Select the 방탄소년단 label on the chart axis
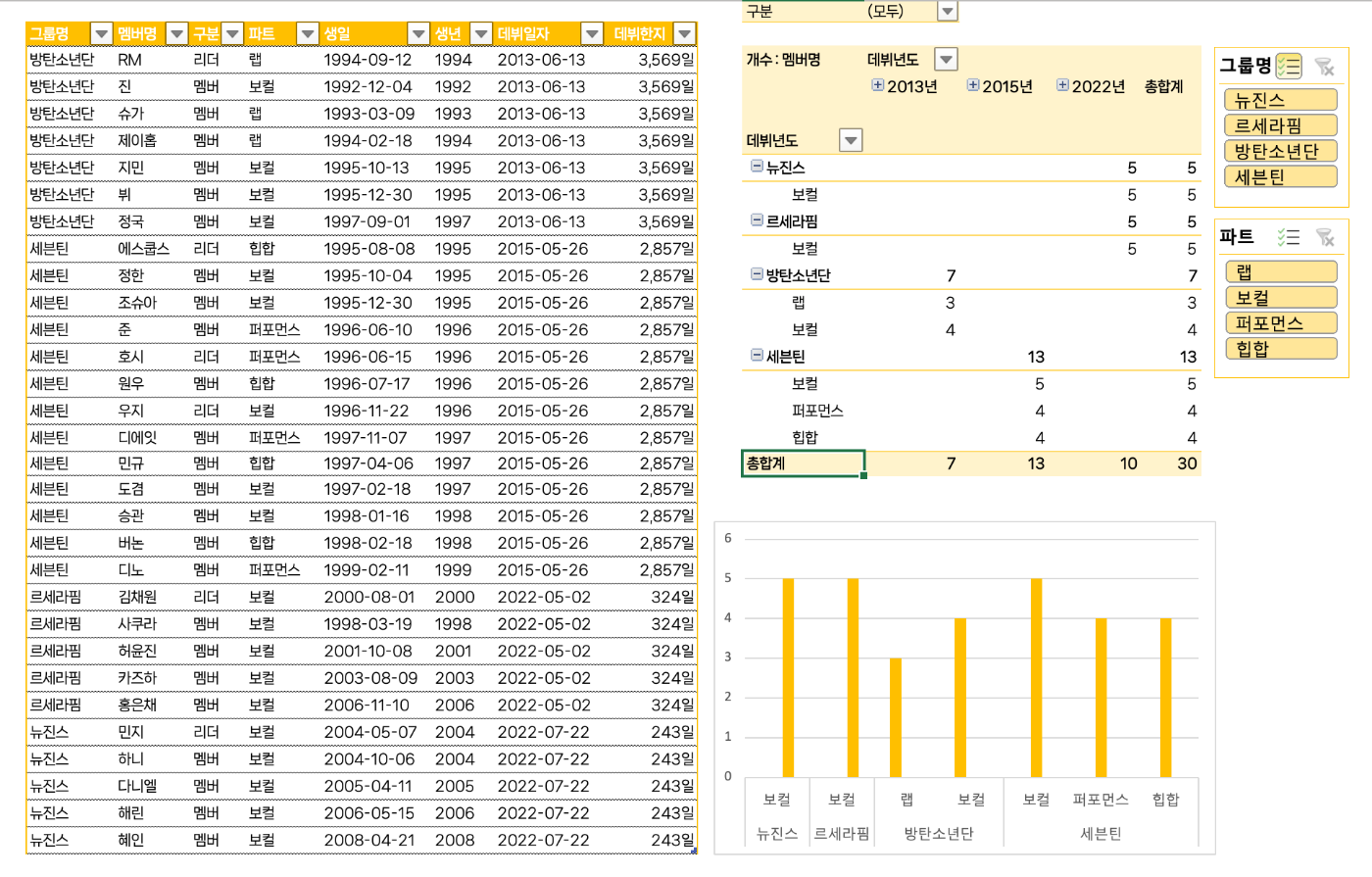 [939, 834]
